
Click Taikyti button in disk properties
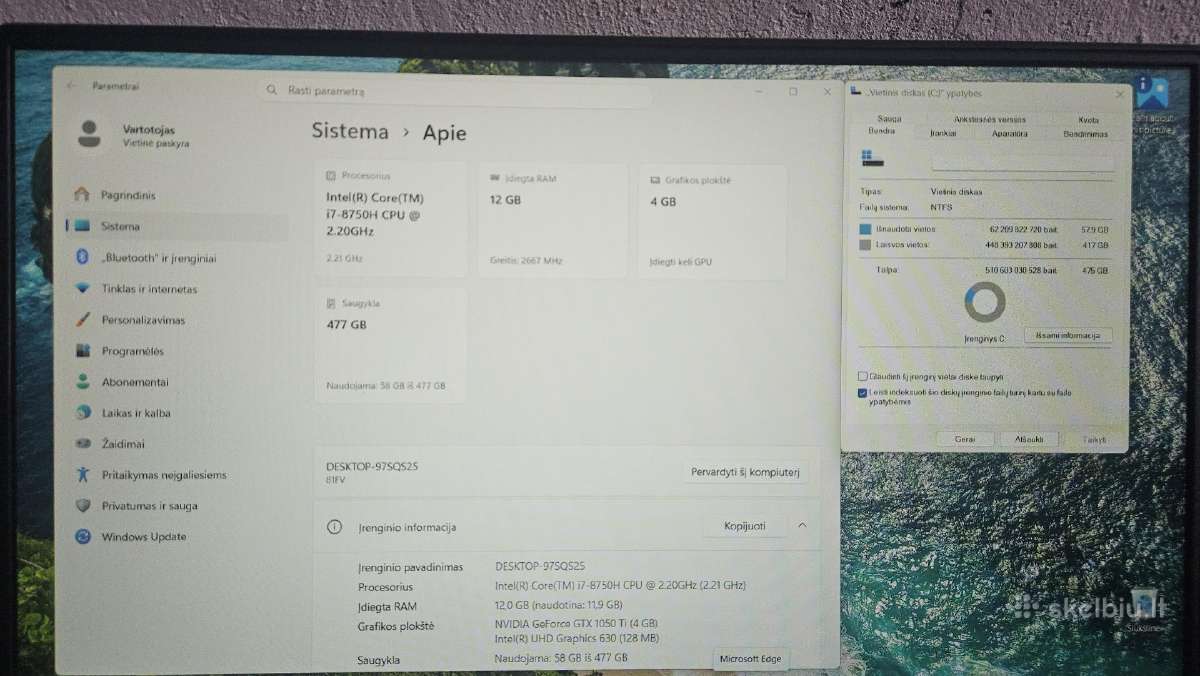point(1095,440)
